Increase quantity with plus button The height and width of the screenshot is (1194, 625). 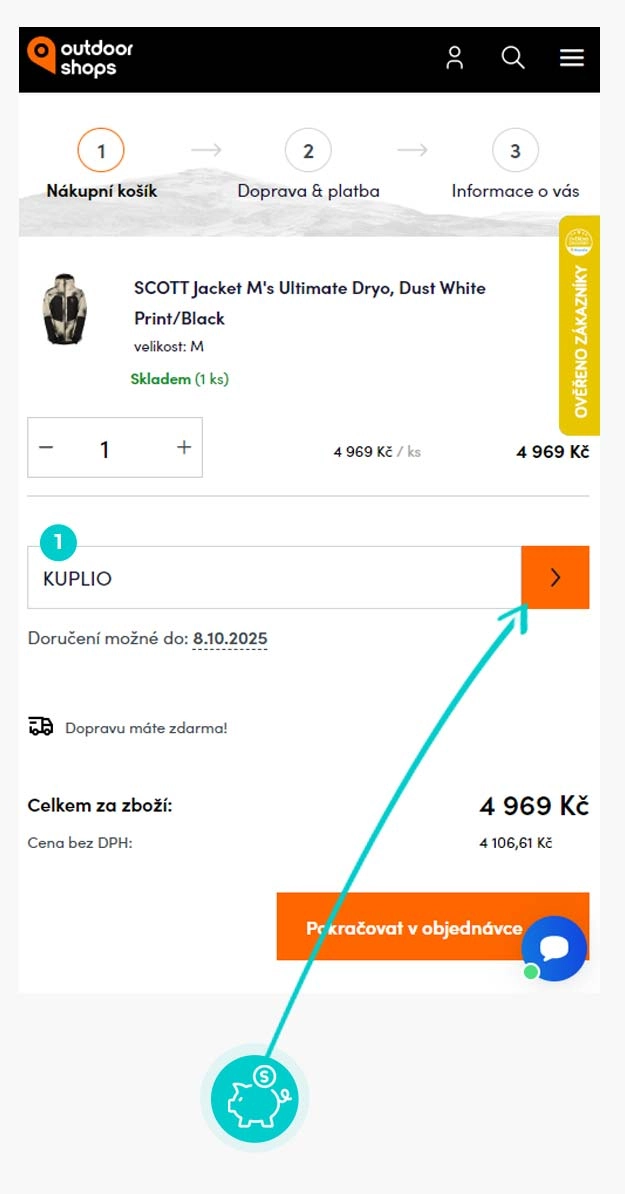[x=184, y=448]
